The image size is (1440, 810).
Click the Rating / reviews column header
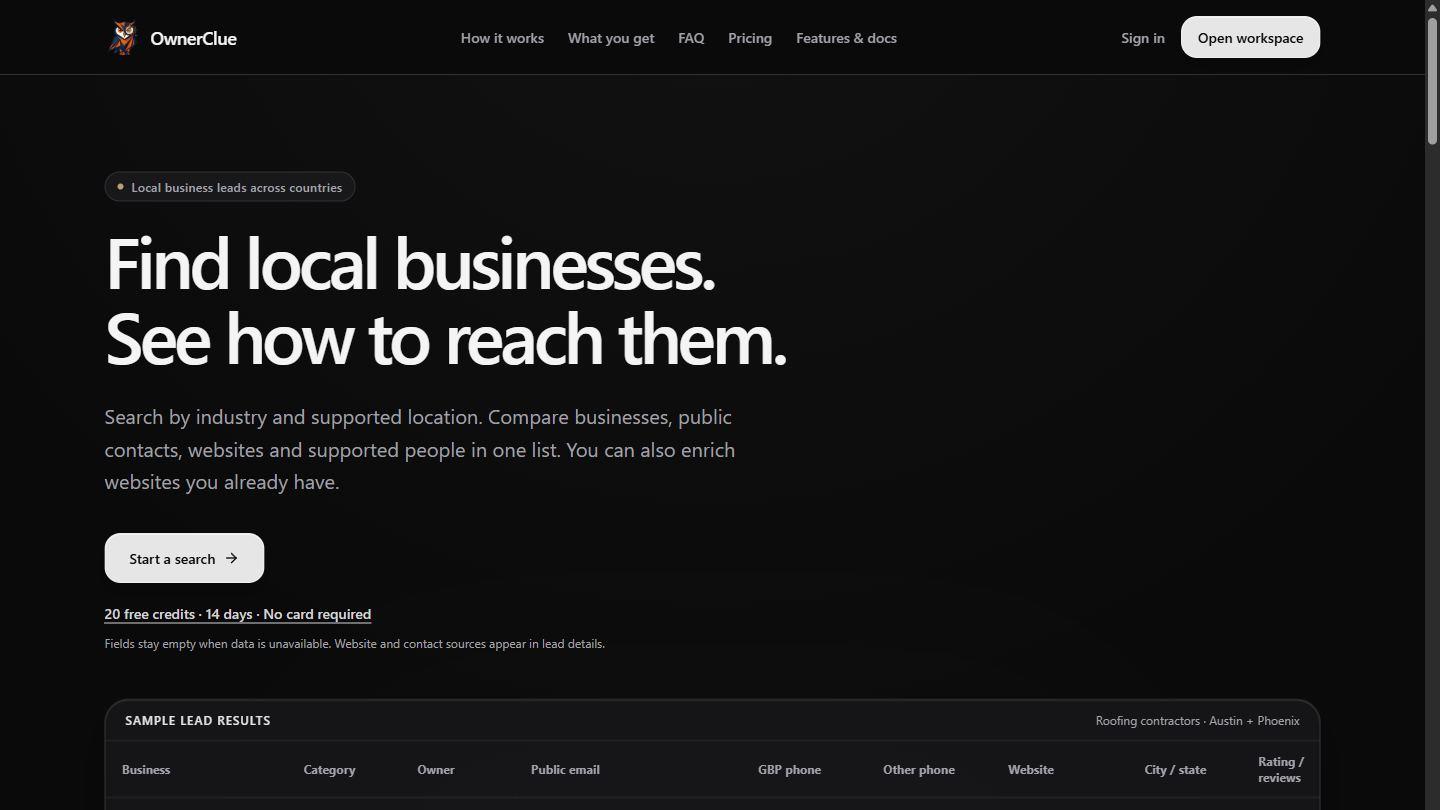(x=1280, y=769)
